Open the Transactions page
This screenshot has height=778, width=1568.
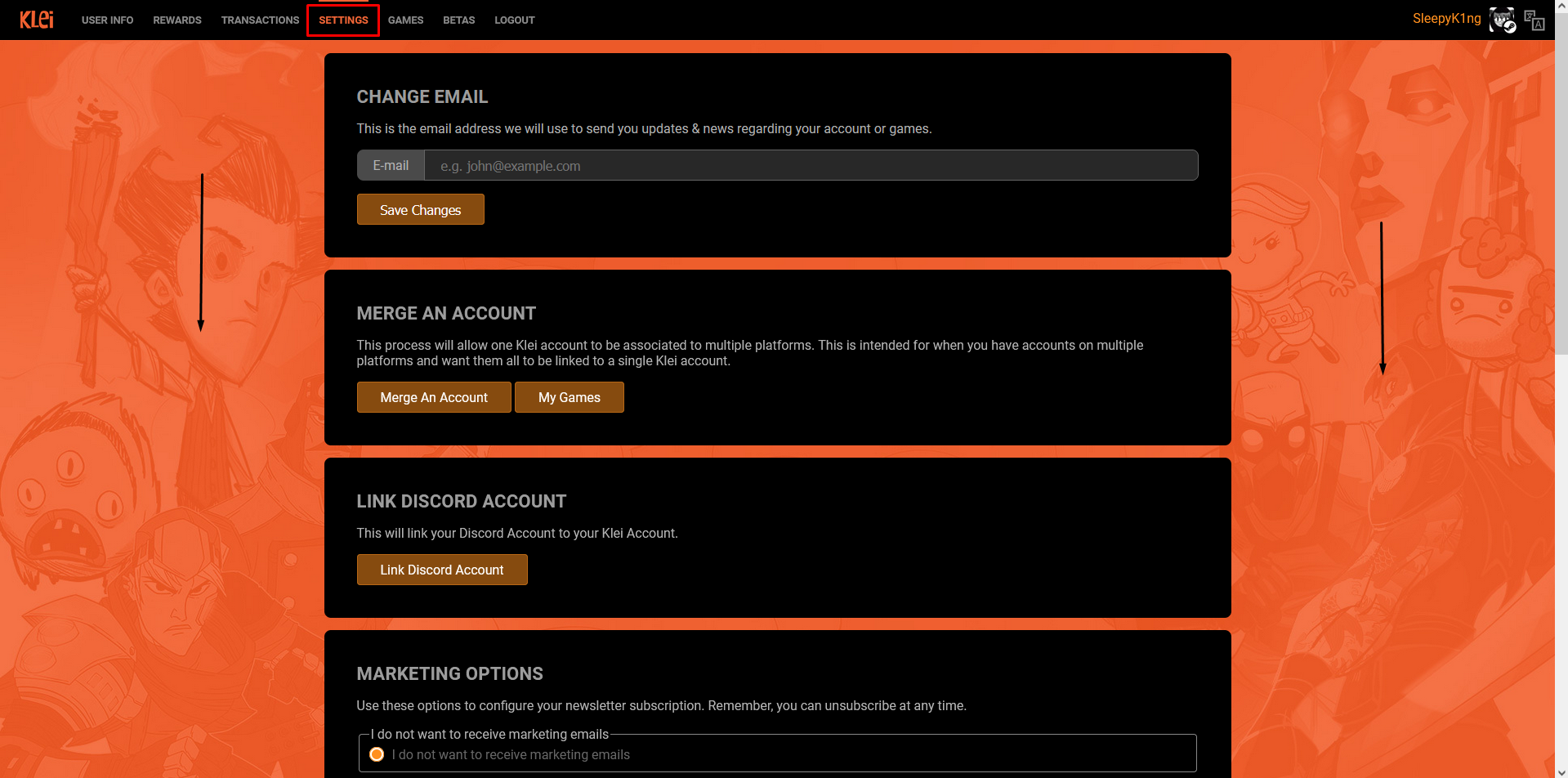(260, 20)
